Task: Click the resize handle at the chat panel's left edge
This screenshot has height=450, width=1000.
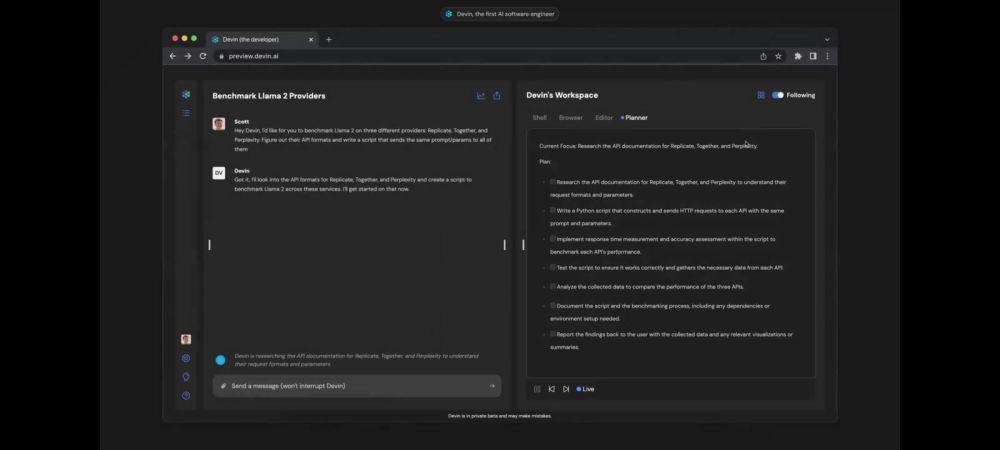Action: point(209,245)
